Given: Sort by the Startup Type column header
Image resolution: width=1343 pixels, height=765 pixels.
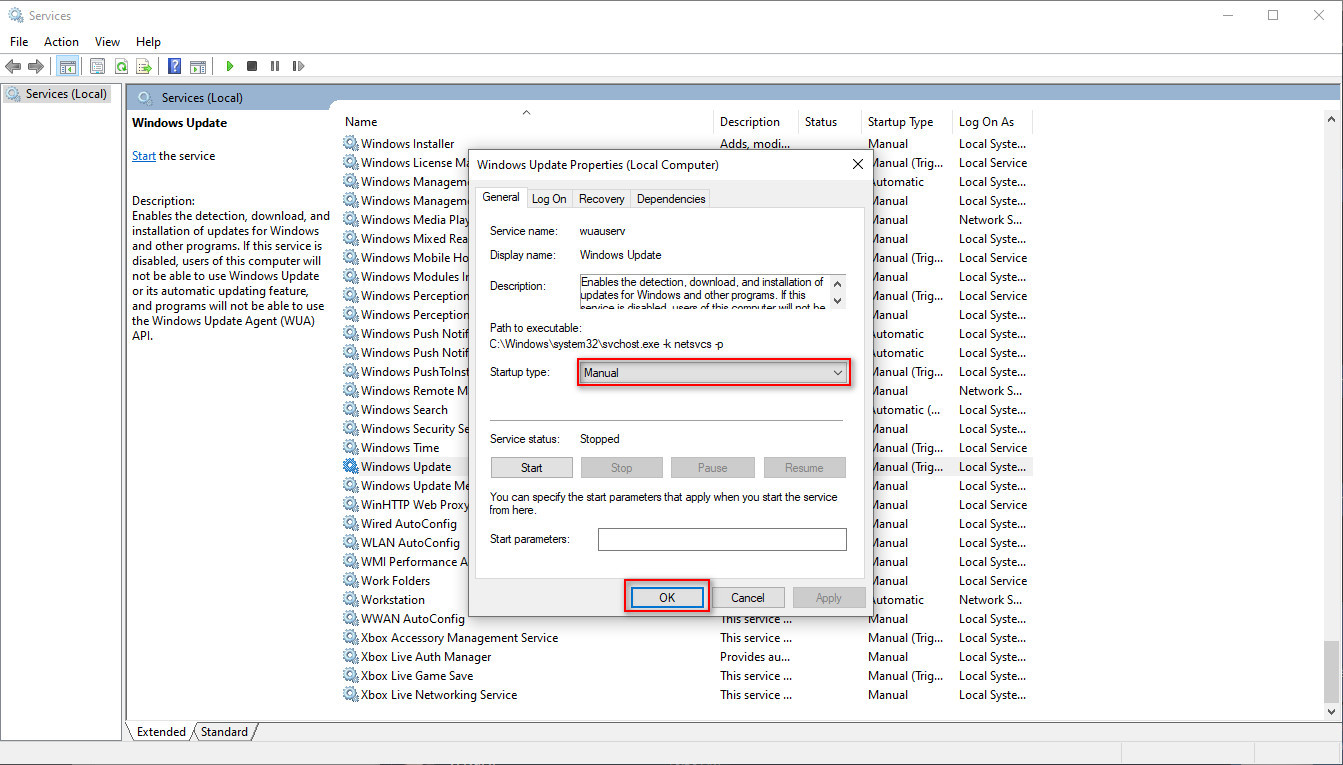Looking at the screenshot, I should pyautogui.click(x=906, y=122).
